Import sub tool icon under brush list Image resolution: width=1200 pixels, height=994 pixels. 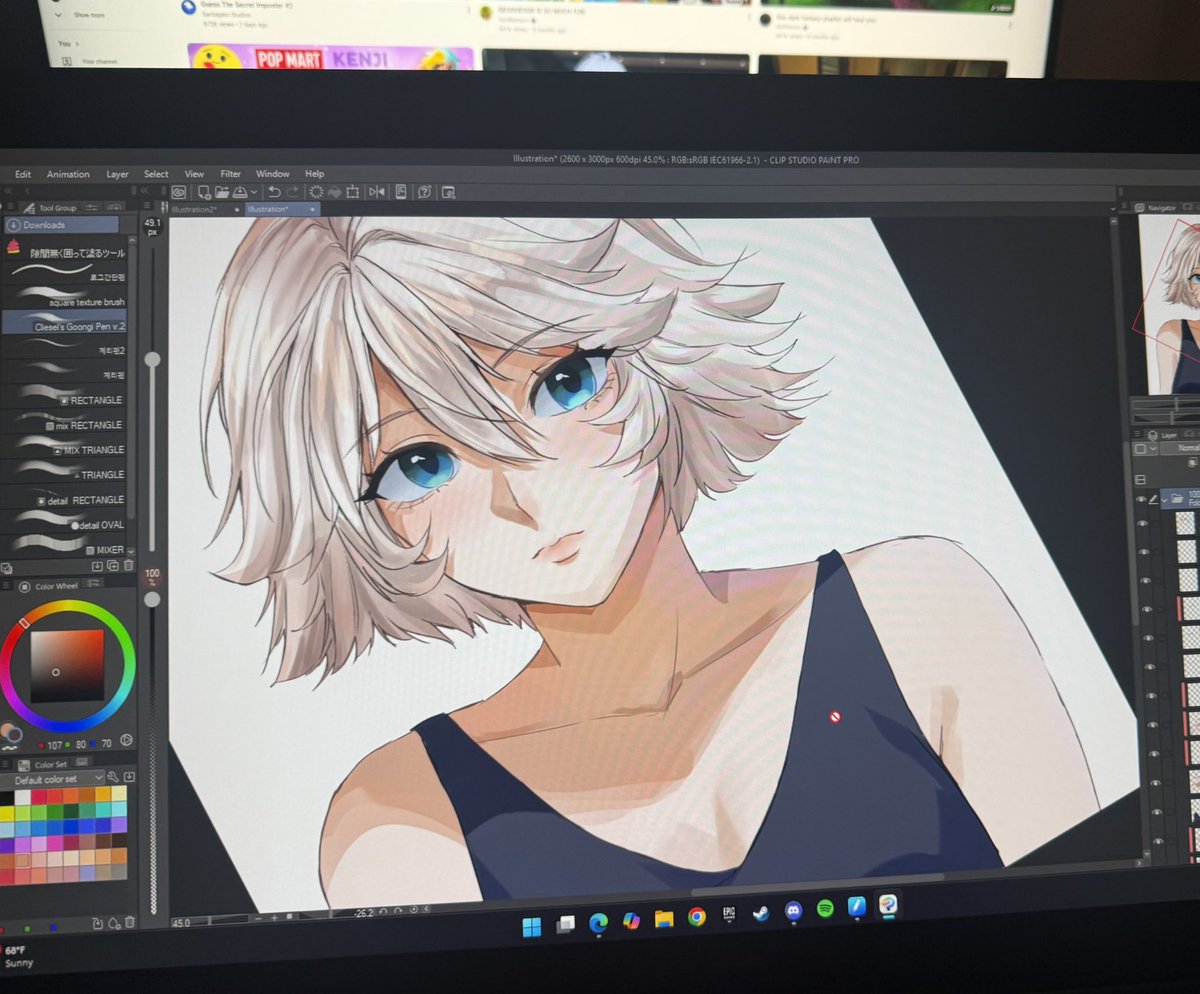tap(97, 566)
